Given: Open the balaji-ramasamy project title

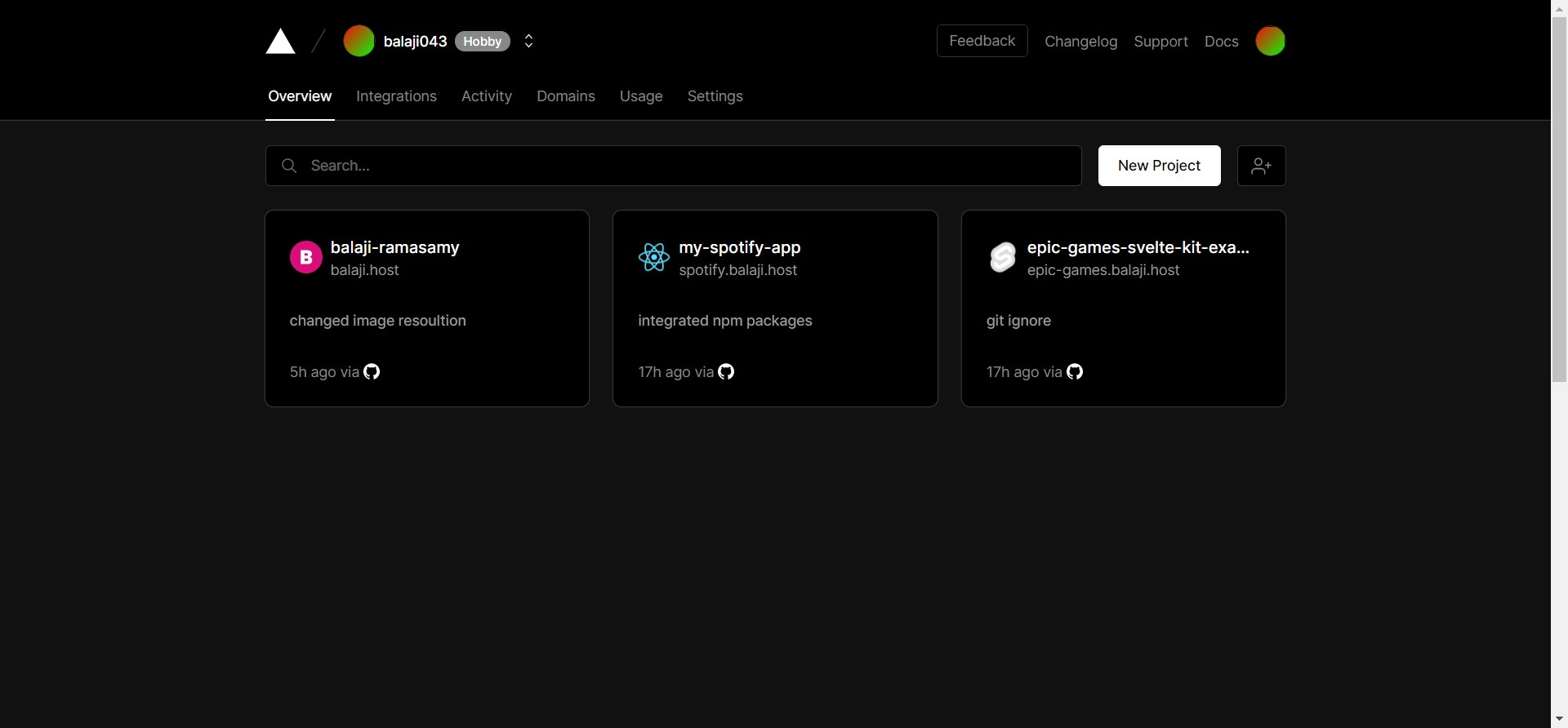Looking at the screenshot, I should click(x=394, y=247).
